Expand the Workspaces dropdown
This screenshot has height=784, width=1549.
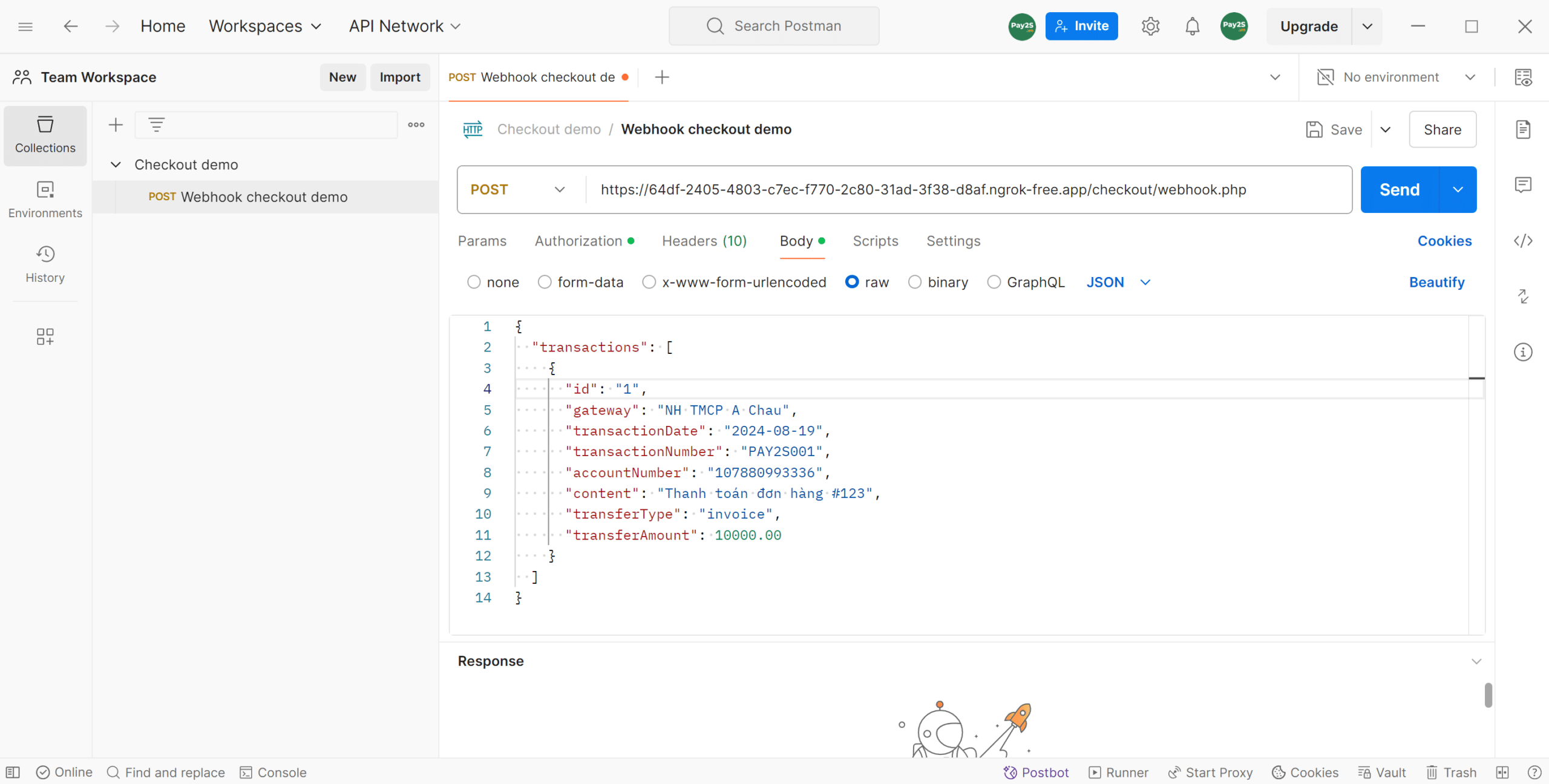[265, 26]
